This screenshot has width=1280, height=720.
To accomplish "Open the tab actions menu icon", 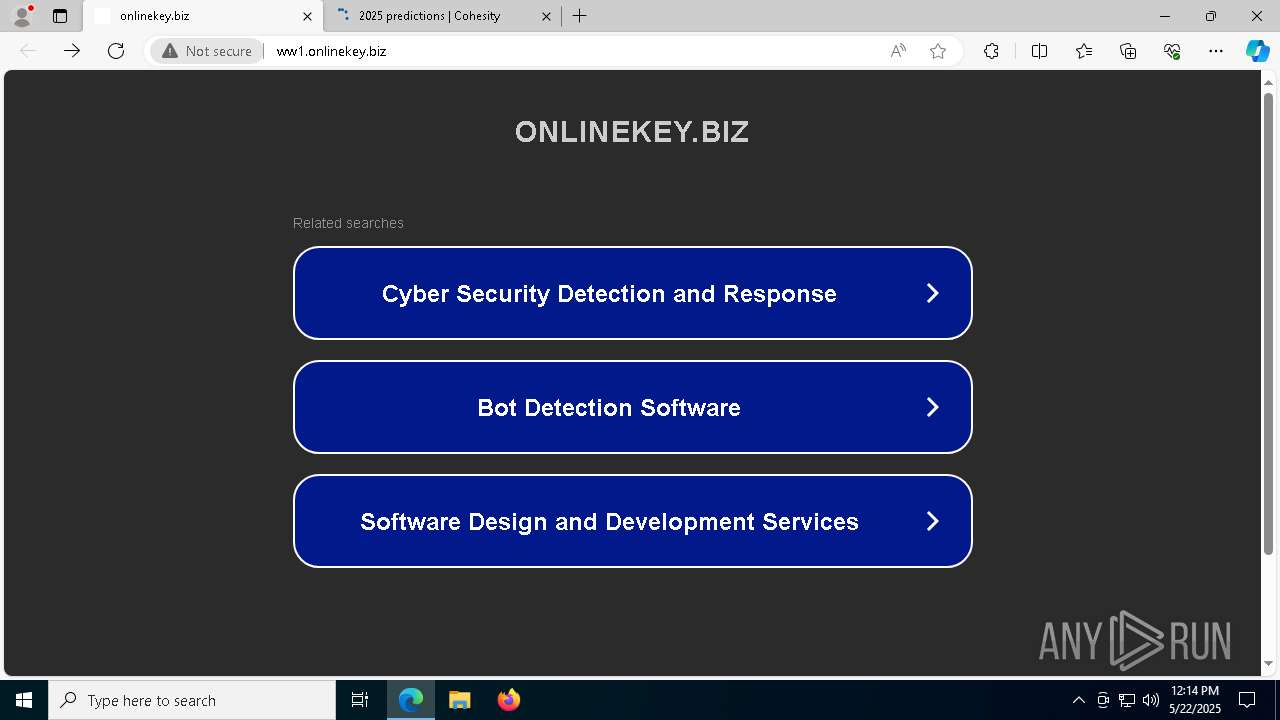I will [60, 16].
